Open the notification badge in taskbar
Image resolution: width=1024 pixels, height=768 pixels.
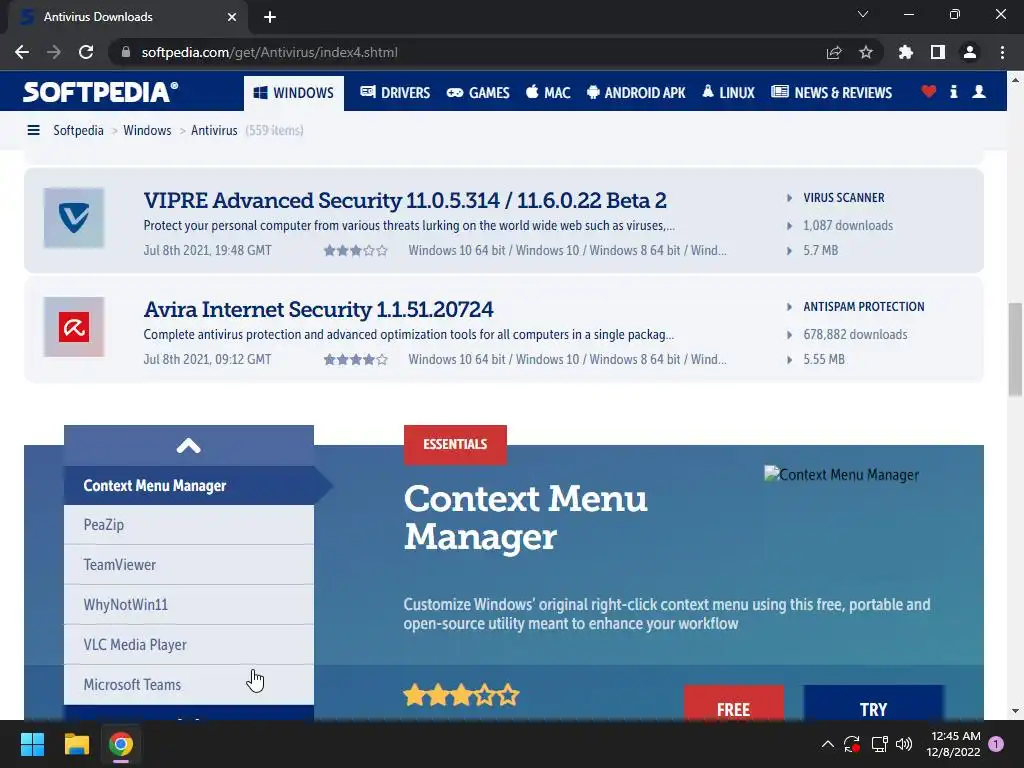(996, 744)
